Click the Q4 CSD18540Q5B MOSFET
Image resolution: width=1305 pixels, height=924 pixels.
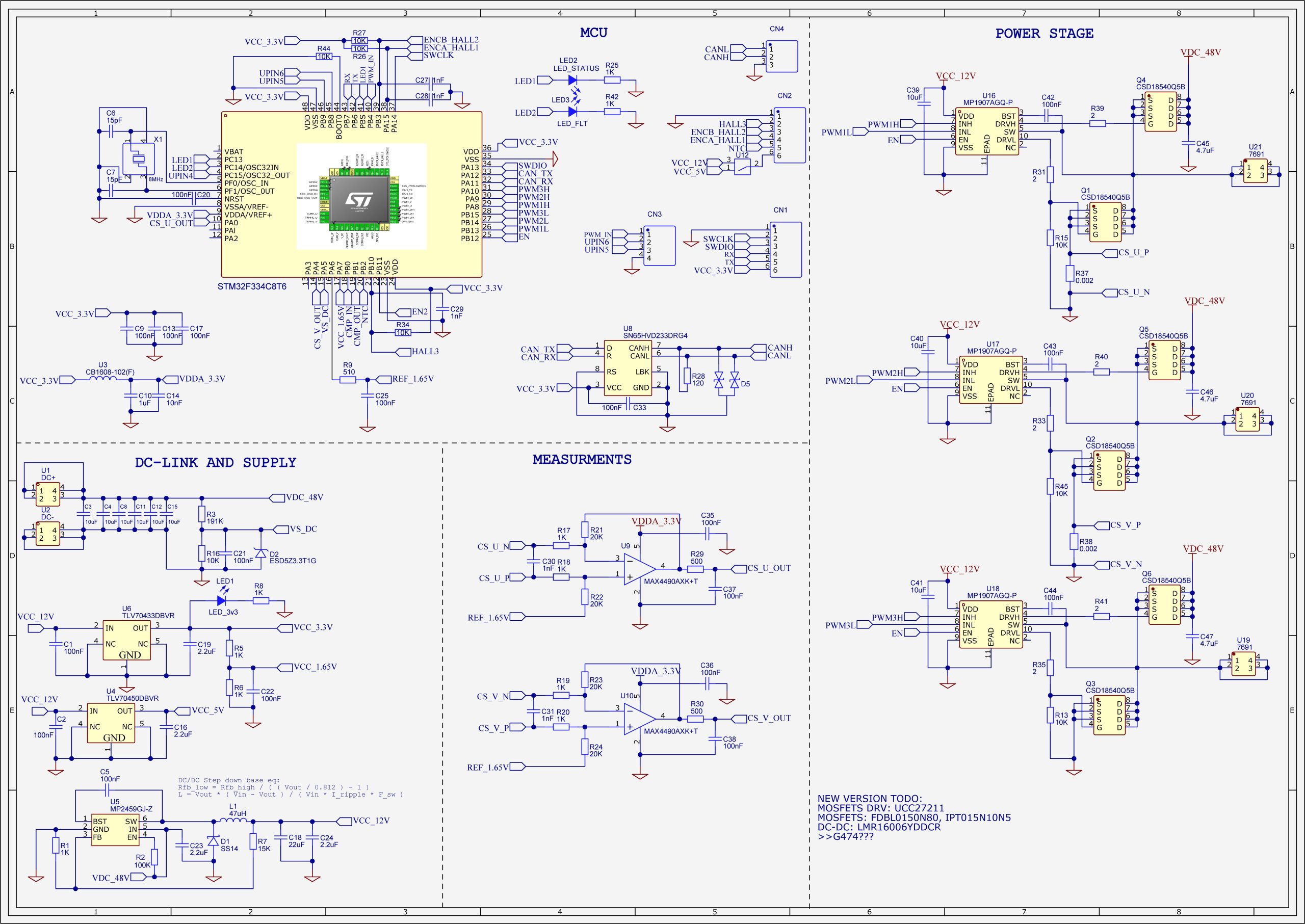pyautogui.click(x=1160, y=112)
